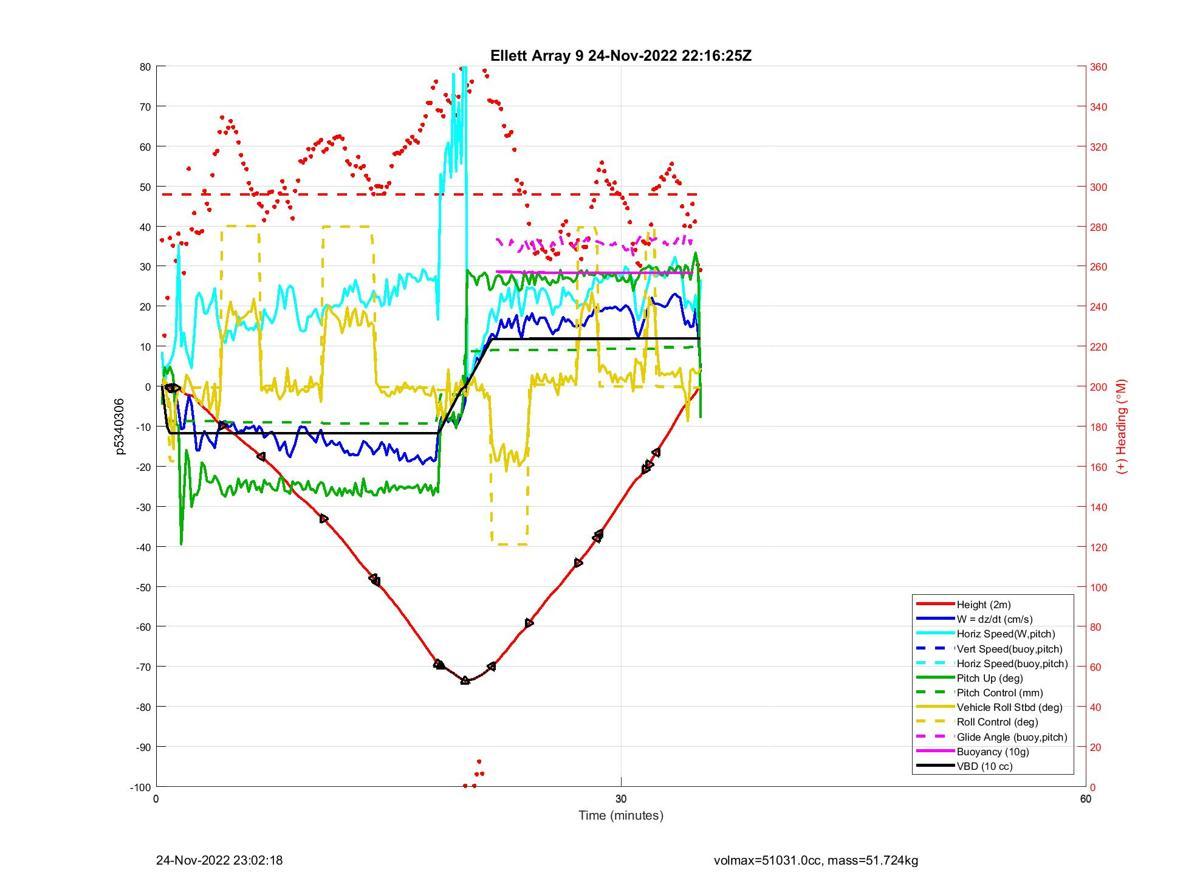Click the left y-axis tick label '-100'
This screenshot has width=1200, height=885.
coord(140,787)
